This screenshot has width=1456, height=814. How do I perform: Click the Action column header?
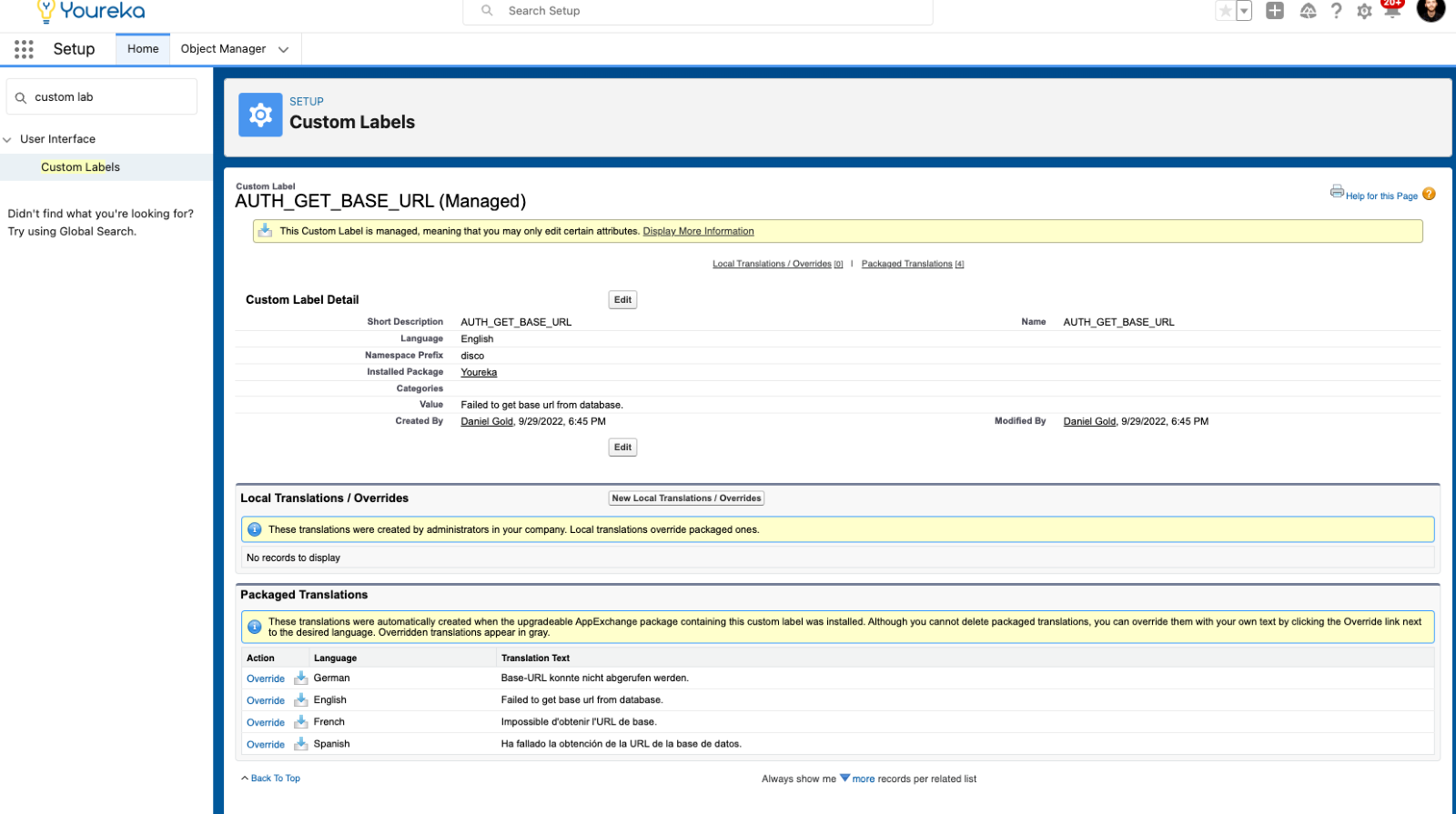click(x=260, y=658)
